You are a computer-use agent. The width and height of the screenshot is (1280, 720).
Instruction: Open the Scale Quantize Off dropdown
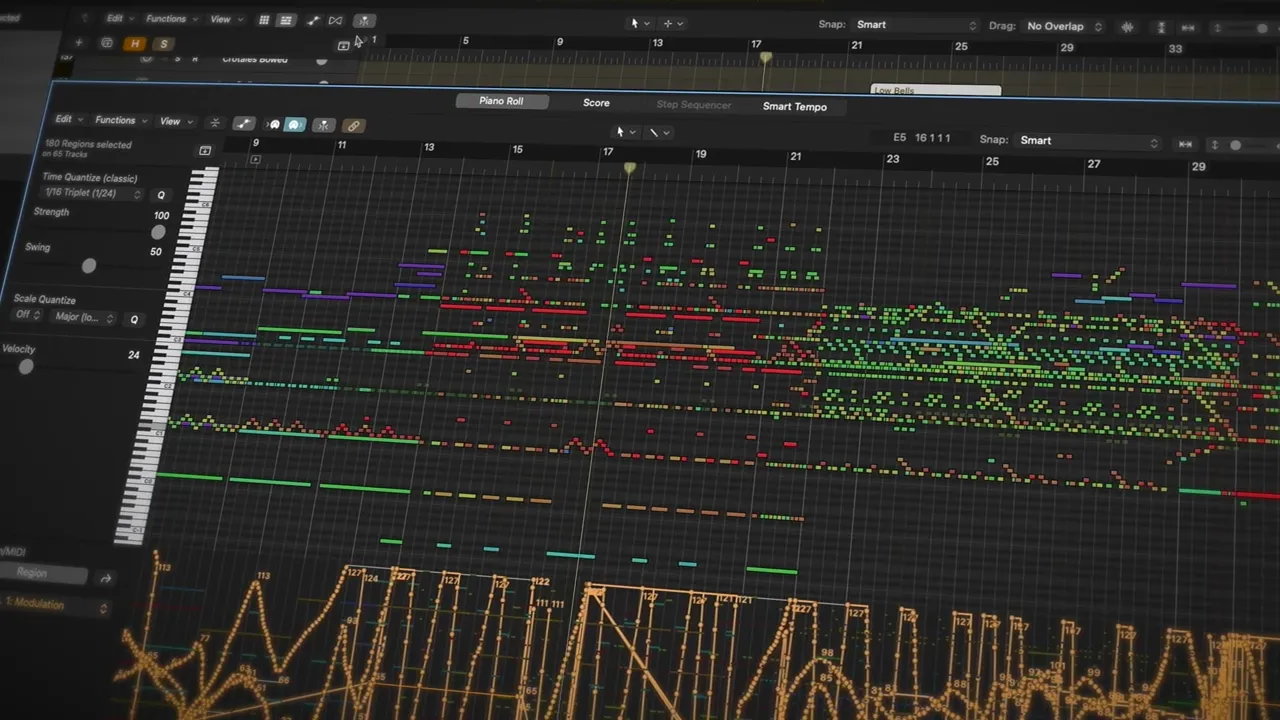(x=27, y=315)
